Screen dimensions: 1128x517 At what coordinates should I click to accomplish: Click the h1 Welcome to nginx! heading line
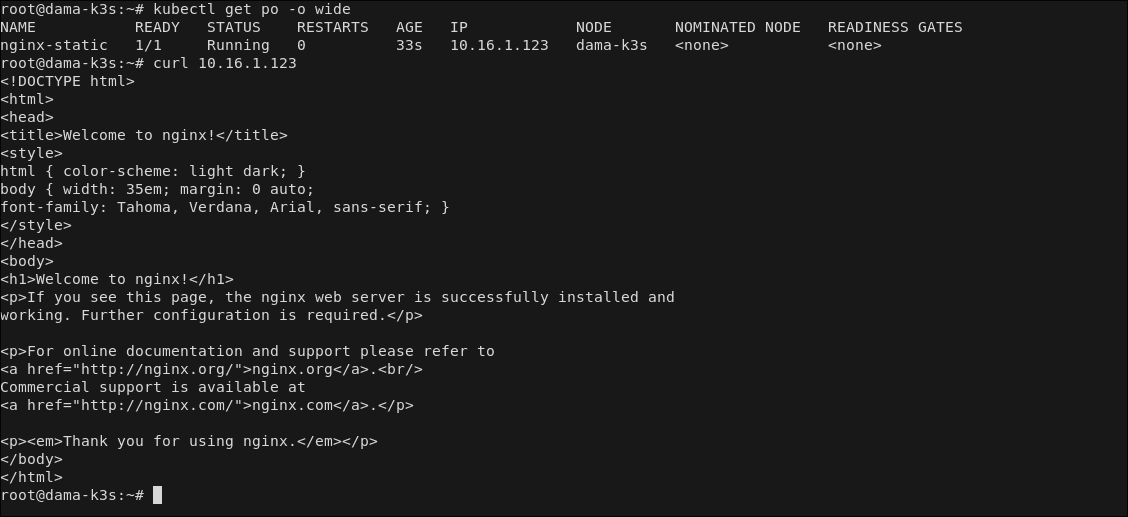pyautogui.click(x=117, y=279)
